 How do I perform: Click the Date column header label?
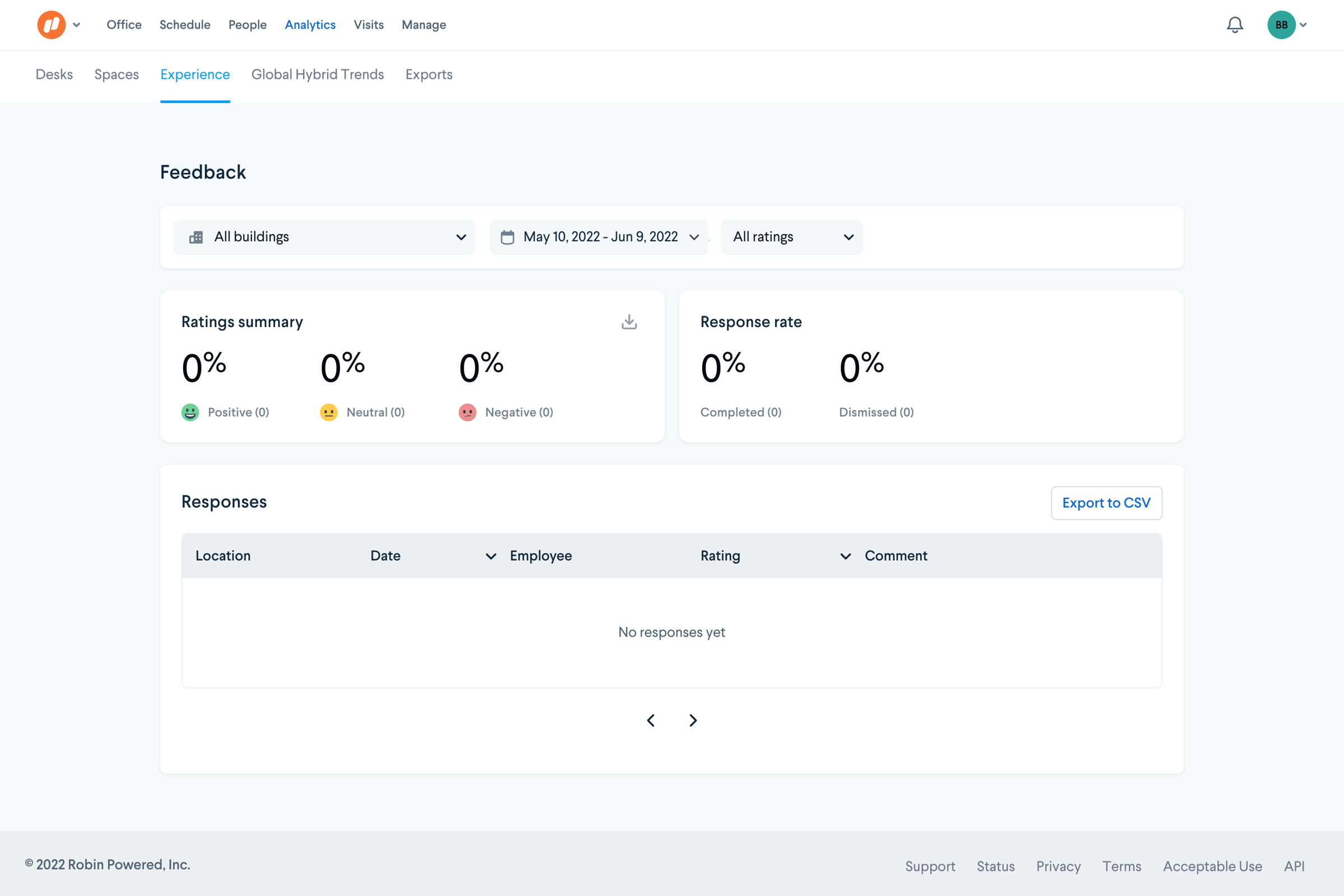(386, 556)
